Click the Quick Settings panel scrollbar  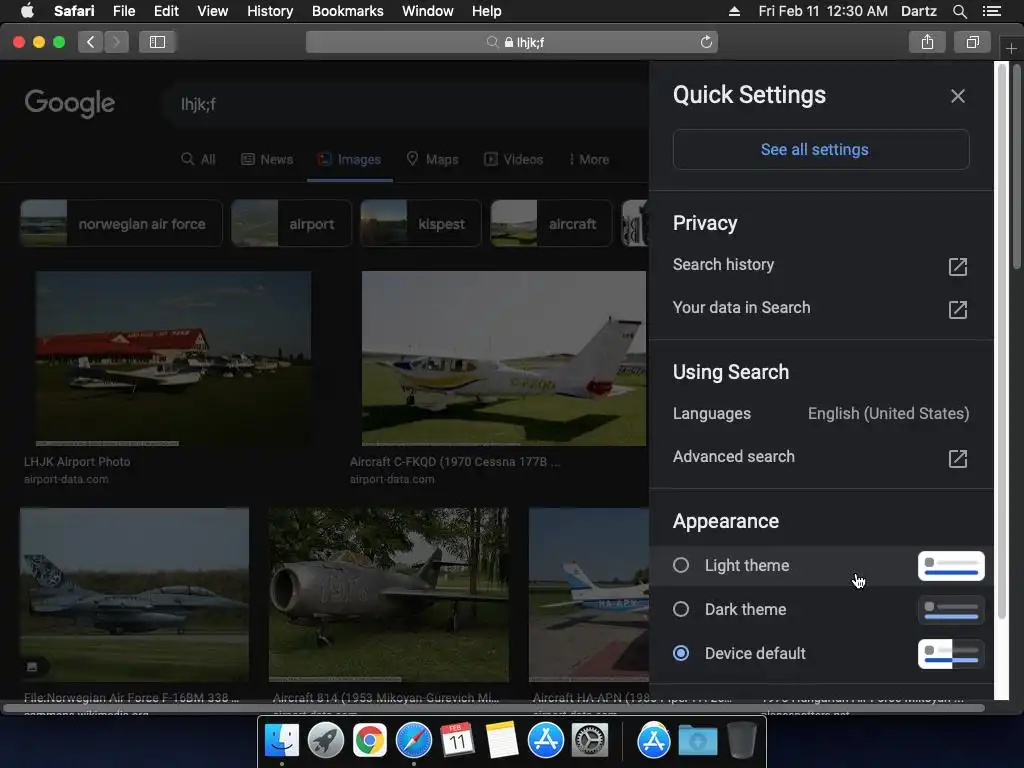[1002, 341]
